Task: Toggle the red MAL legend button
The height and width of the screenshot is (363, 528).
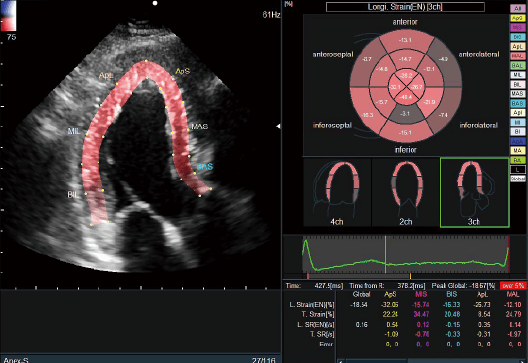Action: [518, 56]
